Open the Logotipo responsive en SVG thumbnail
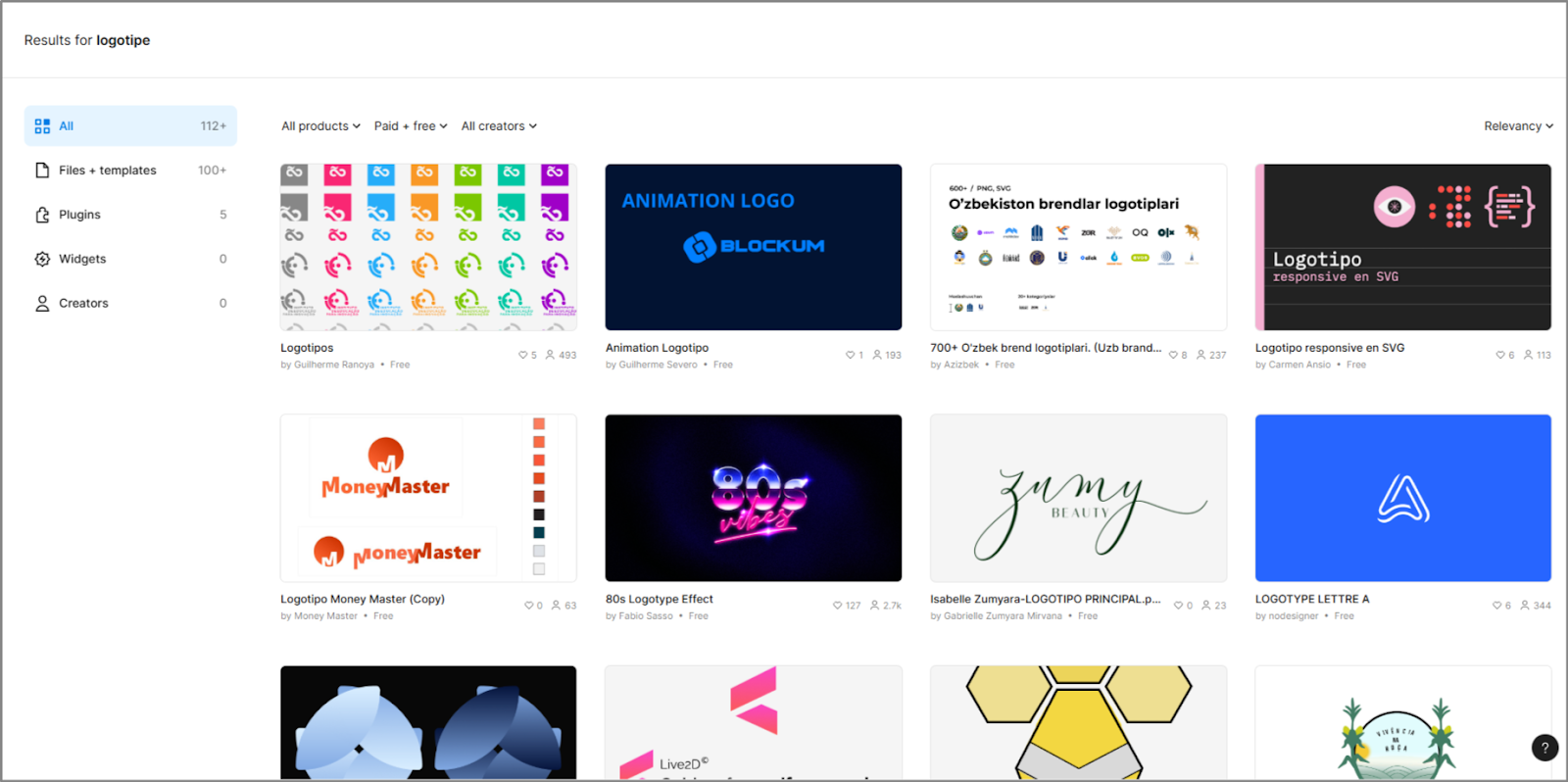 [1402, 247]
